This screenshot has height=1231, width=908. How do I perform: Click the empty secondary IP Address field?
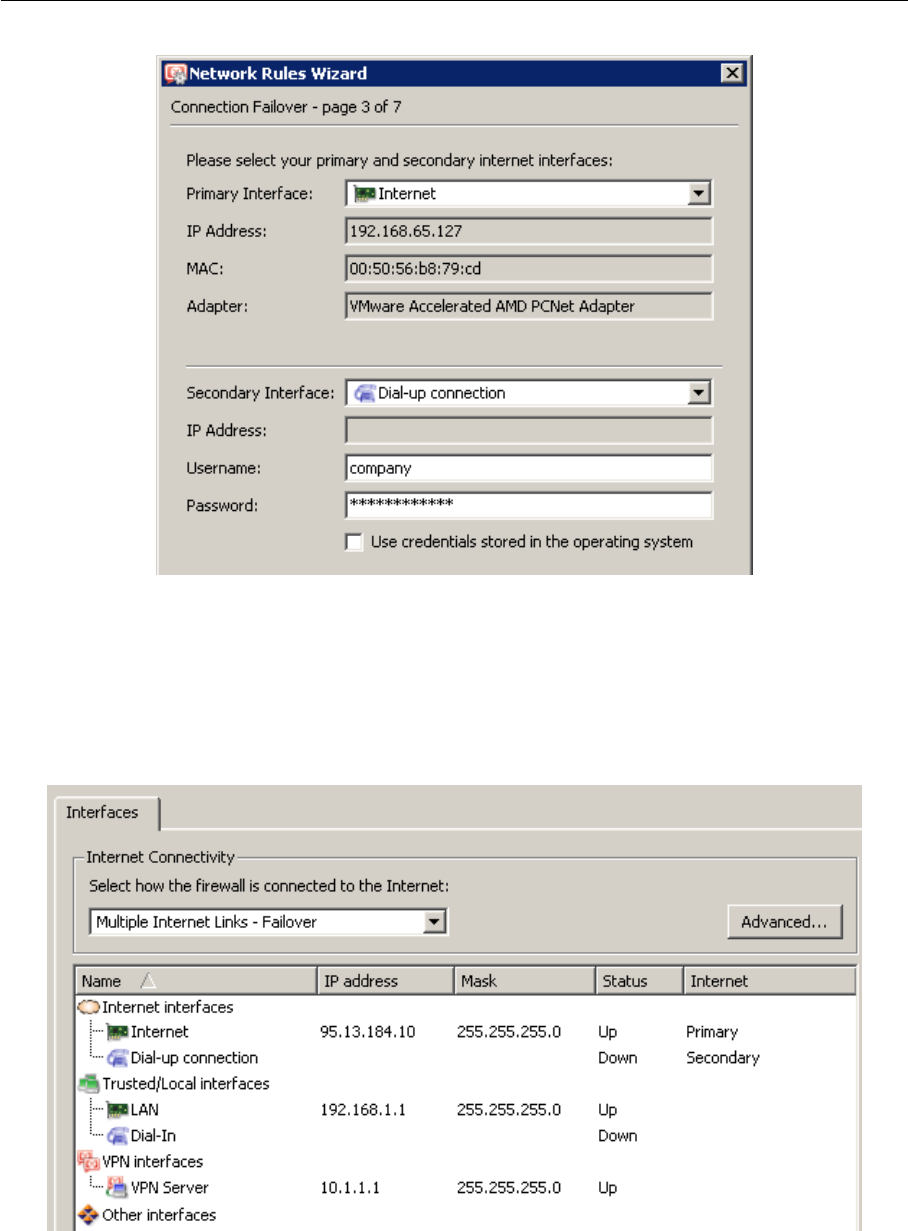pos(529,431)
